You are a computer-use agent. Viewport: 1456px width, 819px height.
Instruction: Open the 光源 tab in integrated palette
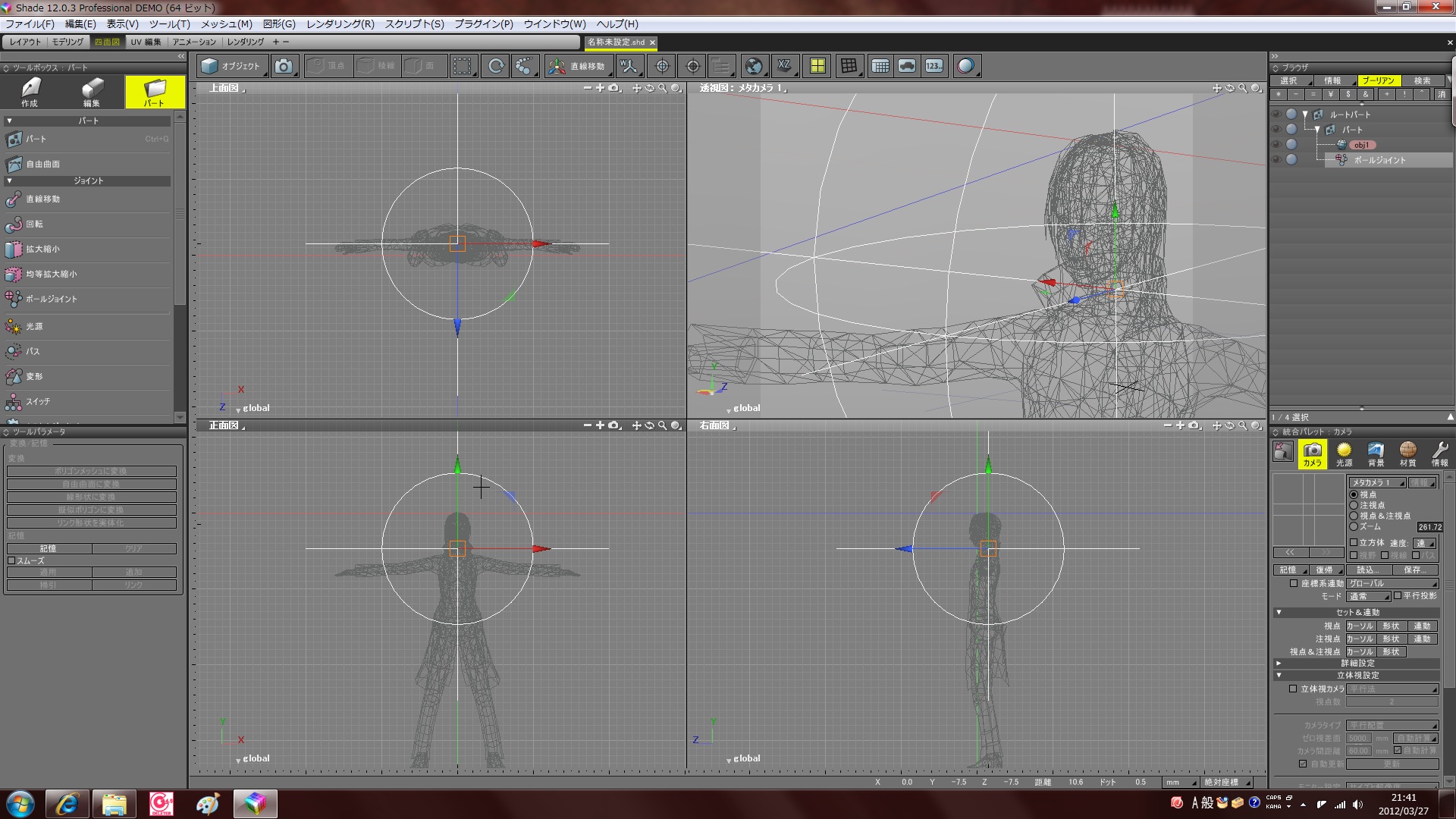(1344, 453)
